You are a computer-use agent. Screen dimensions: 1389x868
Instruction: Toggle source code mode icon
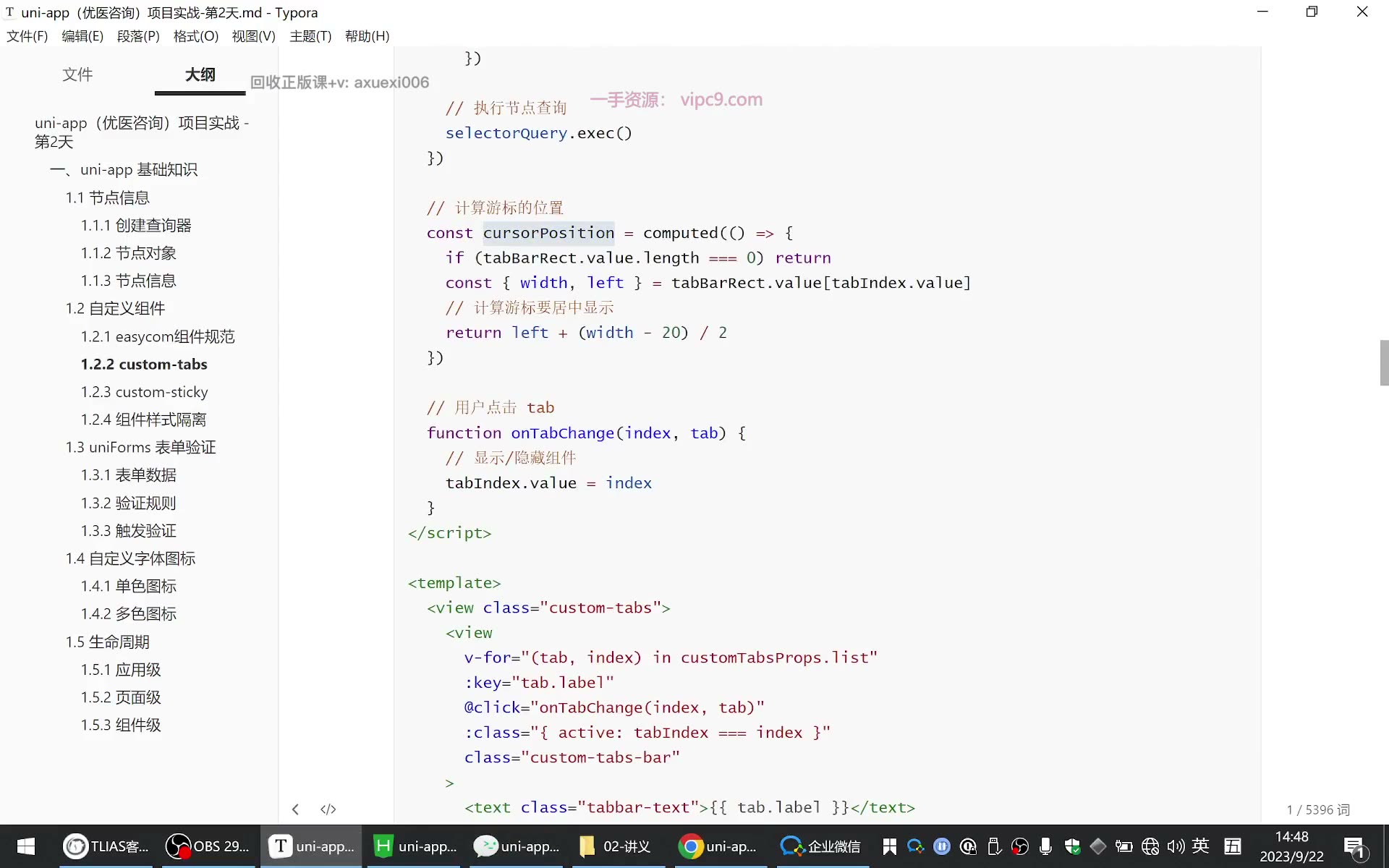(x=328, y=809)
